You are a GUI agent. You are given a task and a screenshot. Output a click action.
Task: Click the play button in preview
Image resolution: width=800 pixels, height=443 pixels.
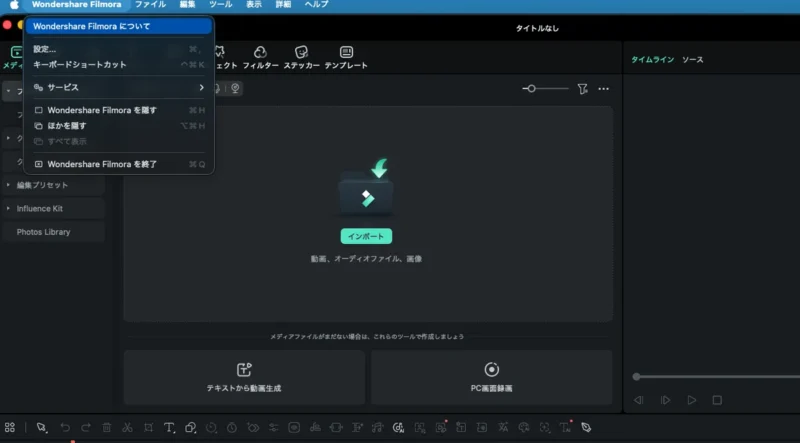pos(692,400)
